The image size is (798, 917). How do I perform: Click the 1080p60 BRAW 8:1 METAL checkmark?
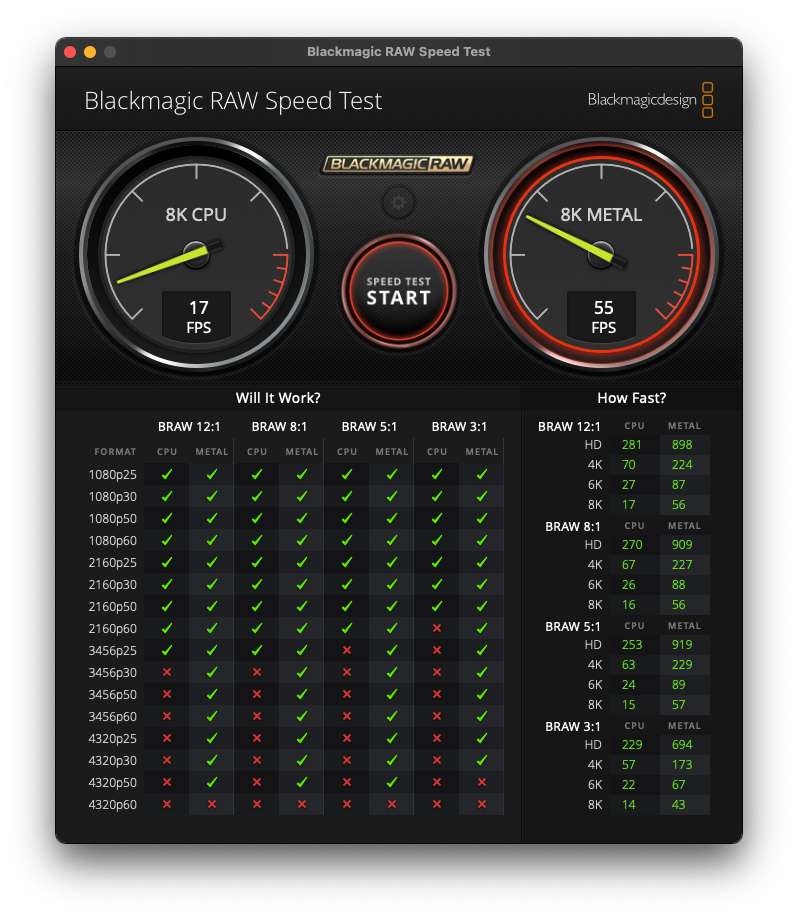302,540
